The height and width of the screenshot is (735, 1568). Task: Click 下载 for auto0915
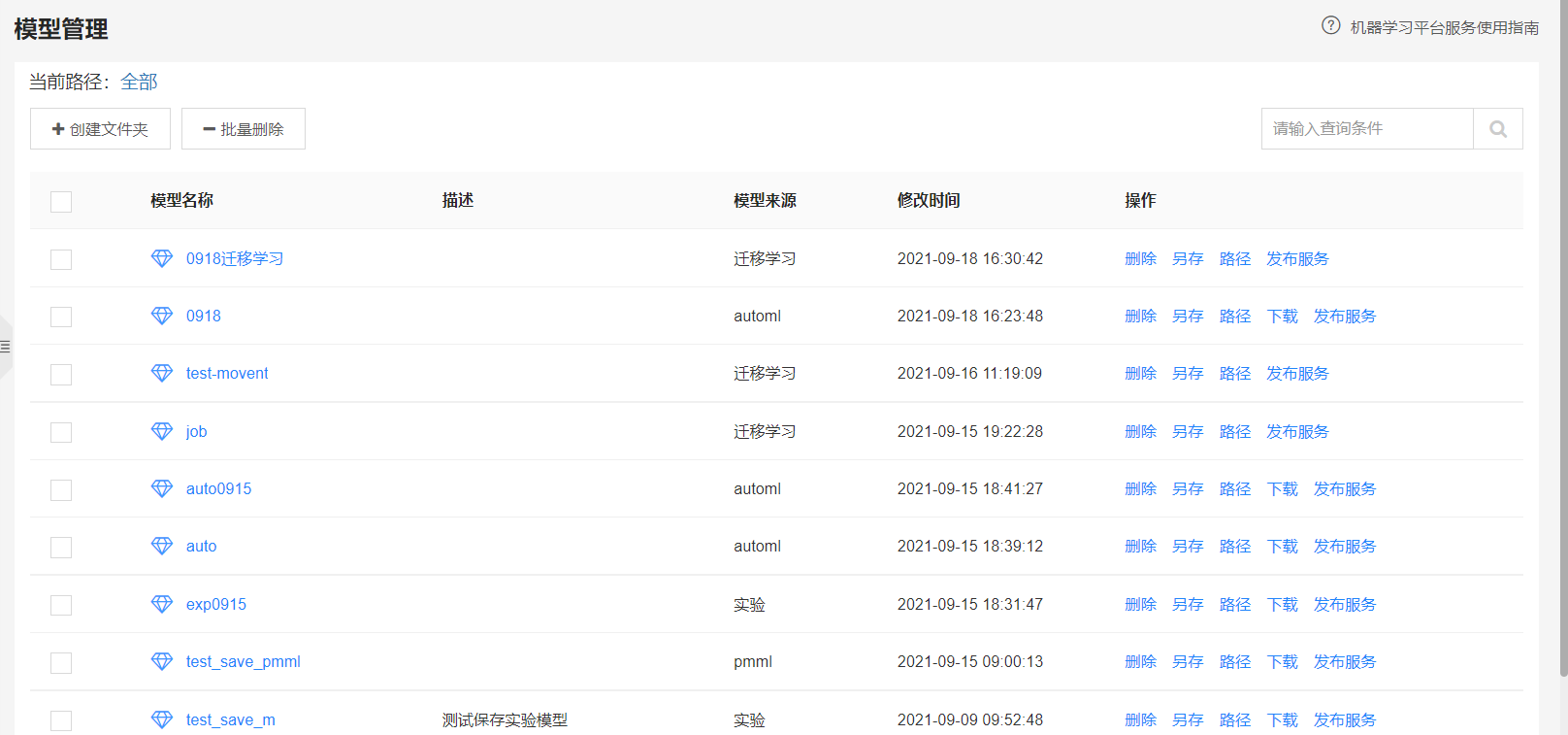(x=1283, y=488)
